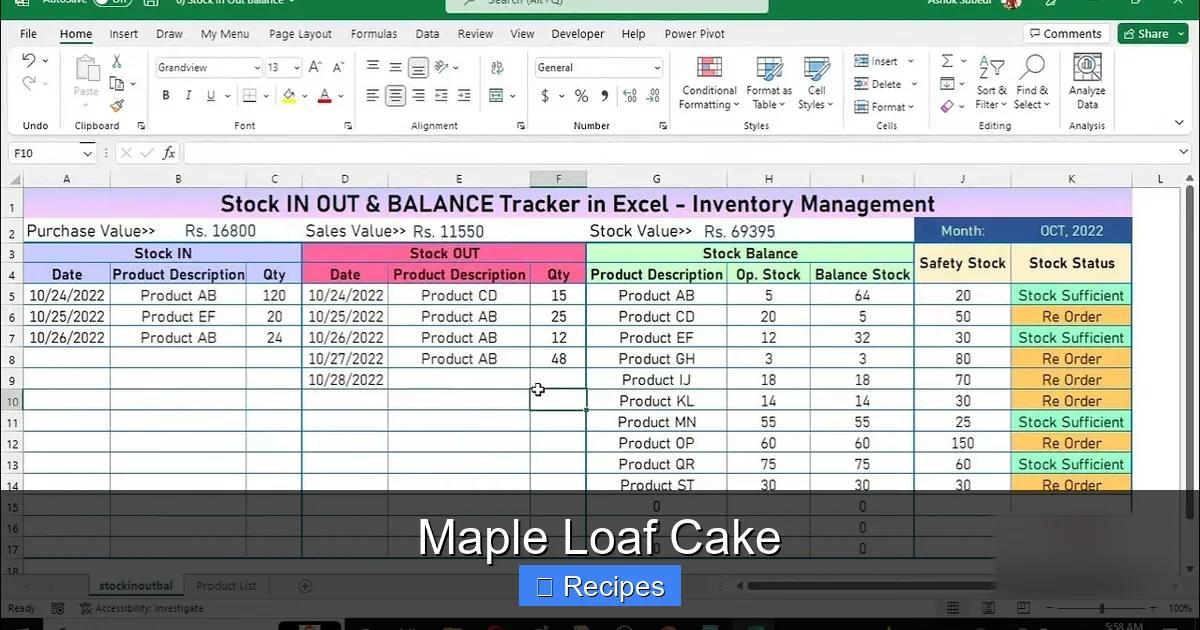
Task: Click the Insert function fx icon
Action: 169,153
